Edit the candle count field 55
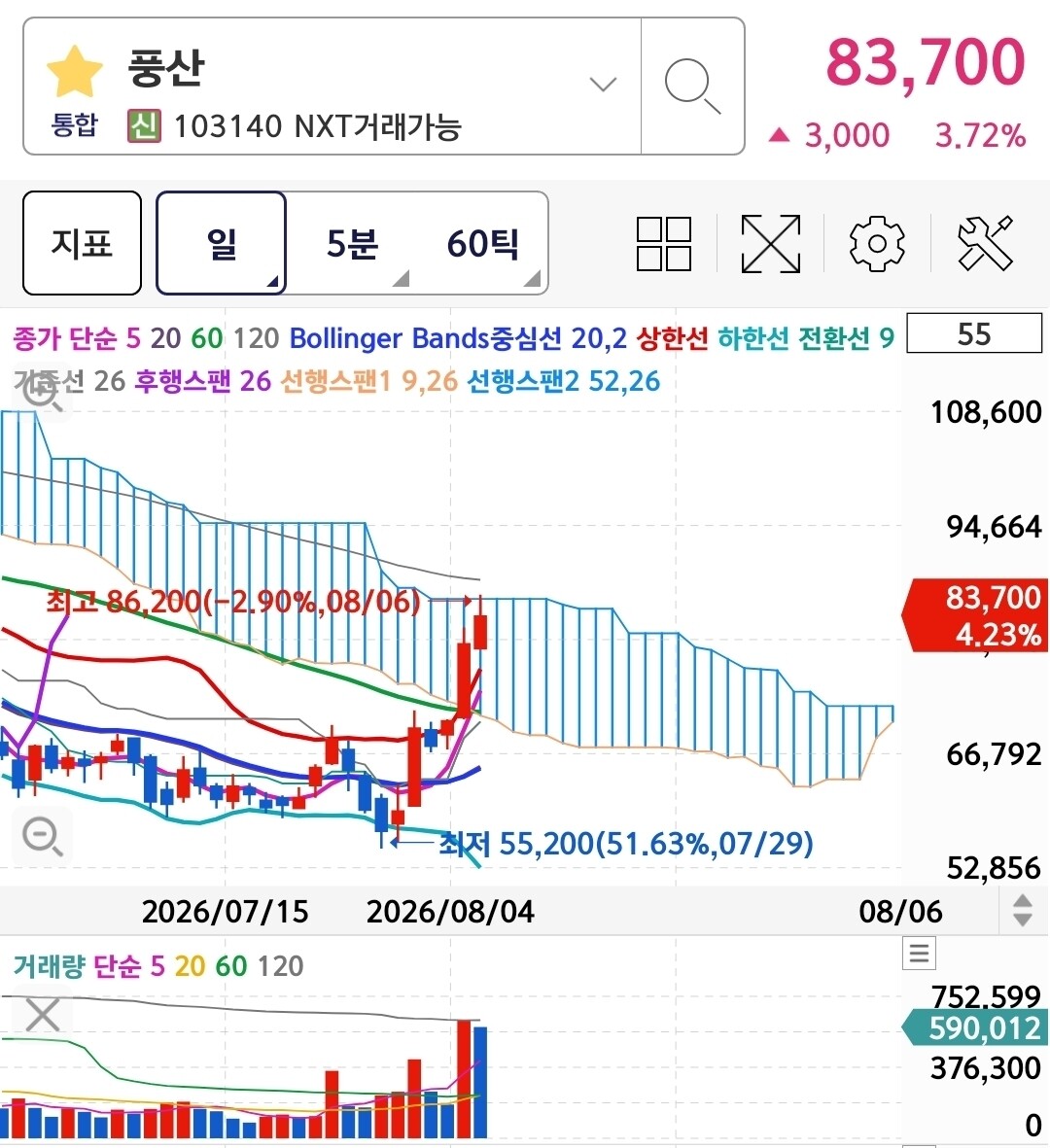The image size is (1050, 1148). click(974, 333)
